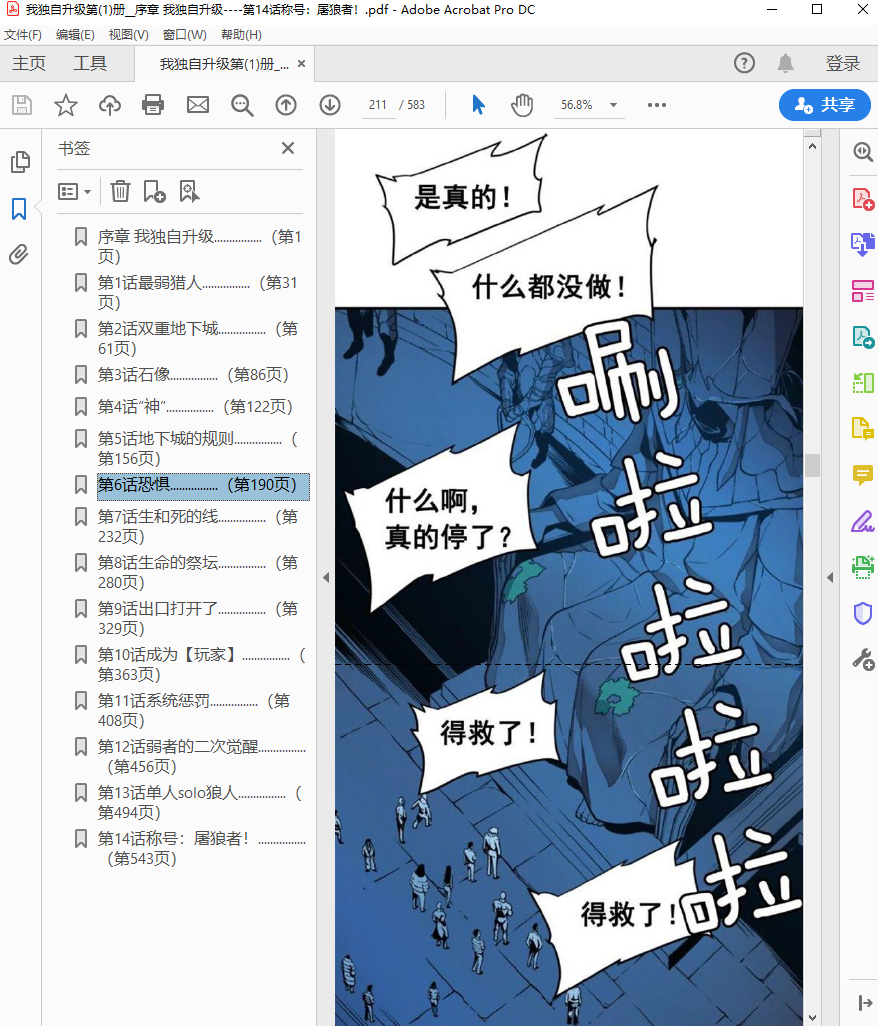Image resolution: width=878 pixels, height=1026 pixels.
Task: Open more tools ellipsis menu
Action: pos(656,105)
